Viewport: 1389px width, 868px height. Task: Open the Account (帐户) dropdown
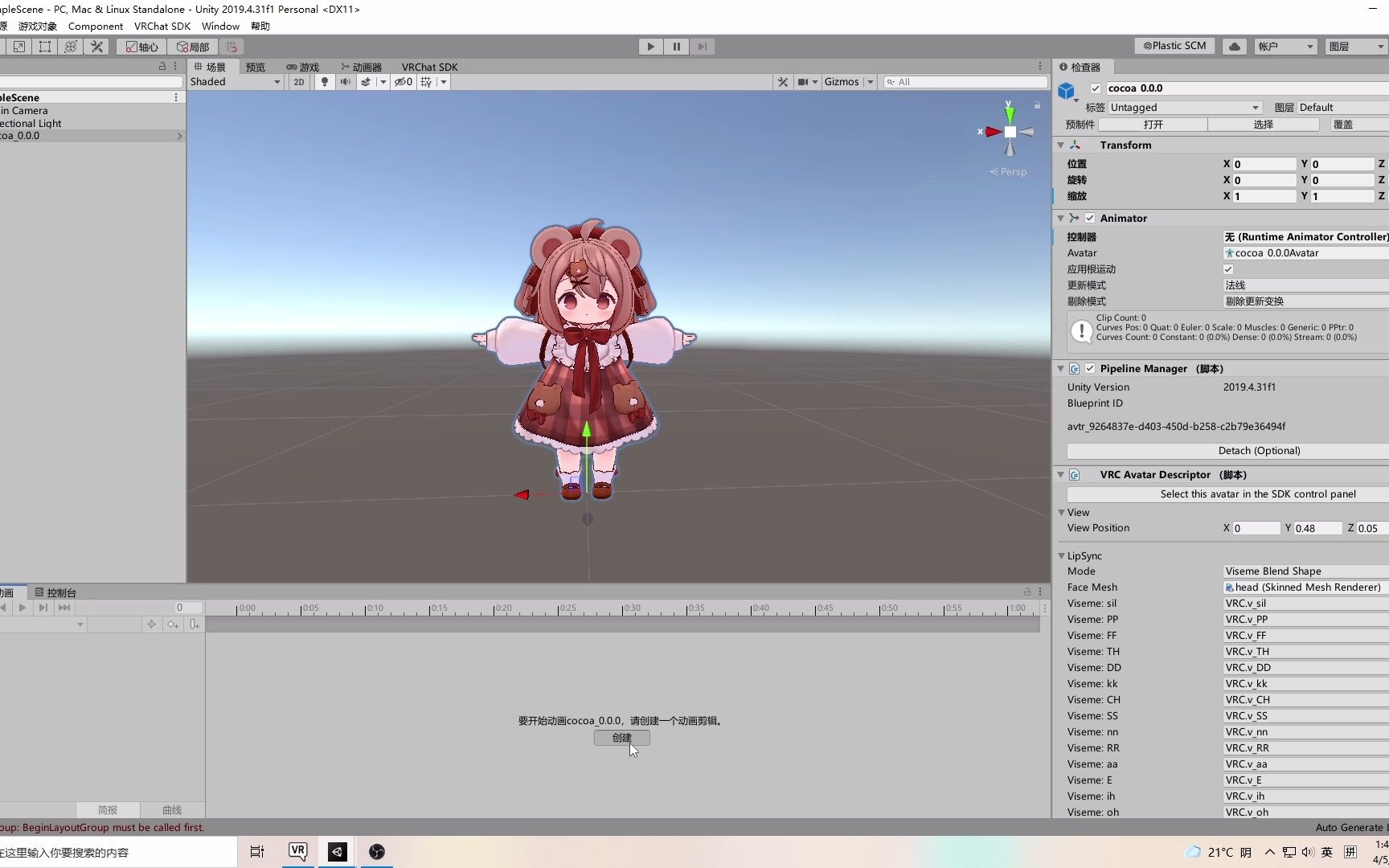(1285, 47)
